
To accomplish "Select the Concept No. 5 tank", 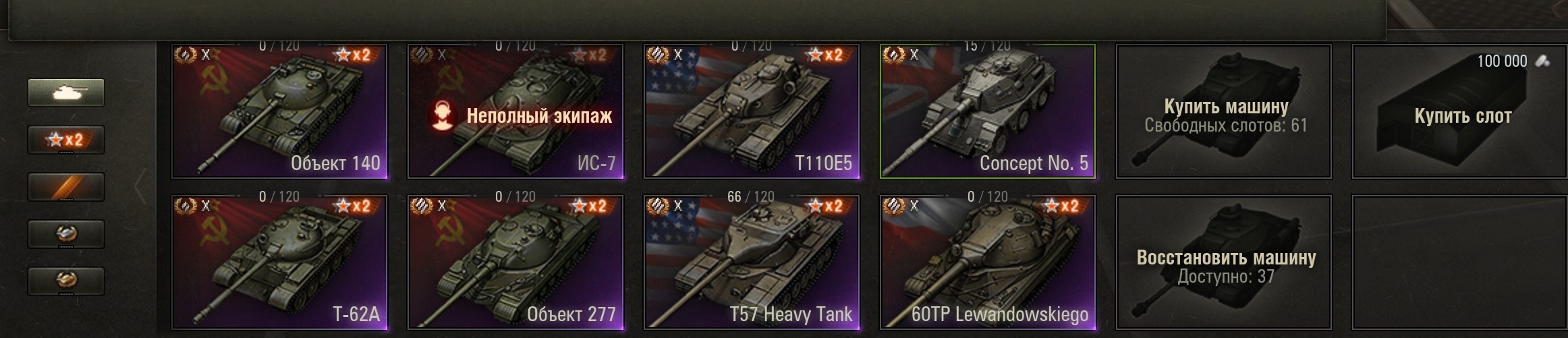I will [x=988, y=111].
